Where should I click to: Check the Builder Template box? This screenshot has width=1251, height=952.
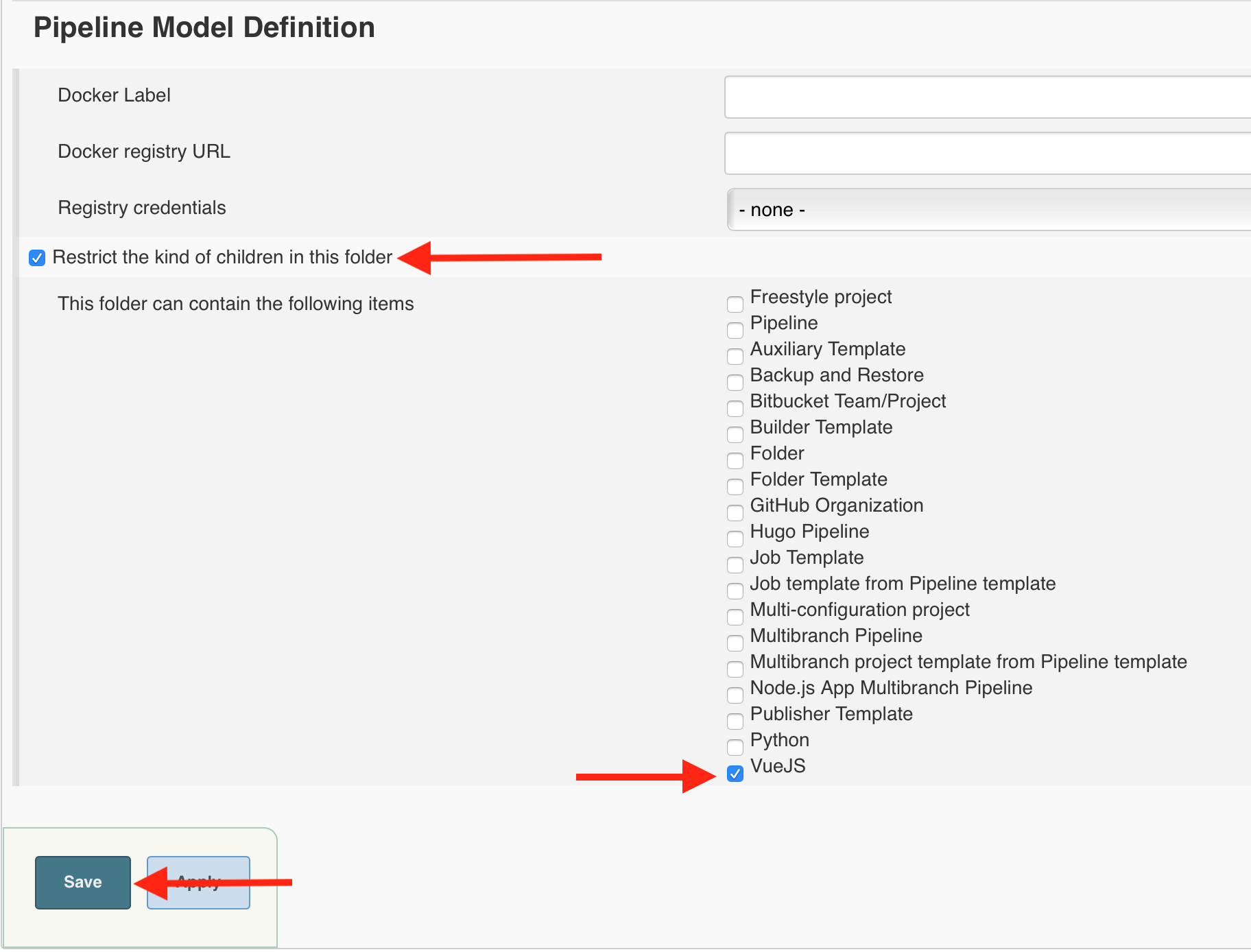pyautogui.click(x=735, y=434)
